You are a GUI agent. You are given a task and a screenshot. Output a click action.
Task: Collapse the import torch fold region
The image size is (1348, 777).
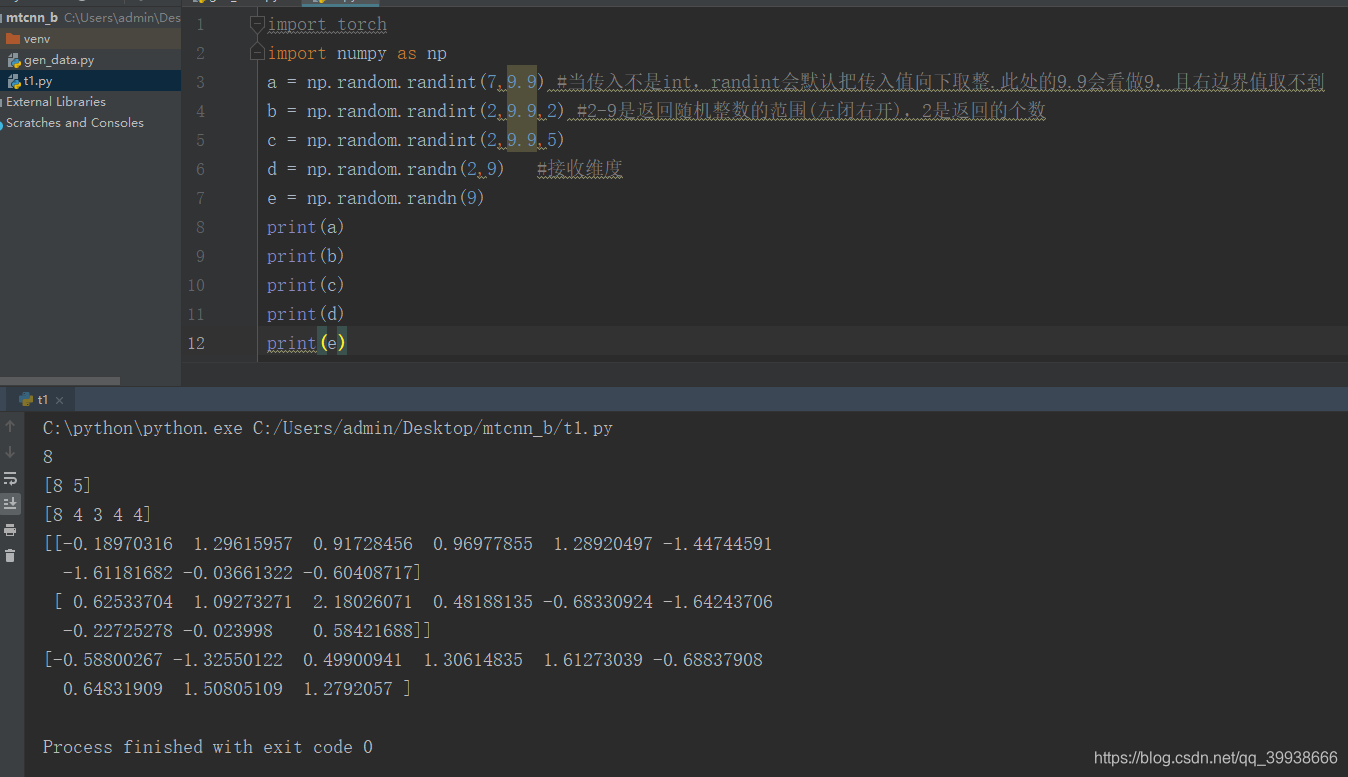click(256, 22)
